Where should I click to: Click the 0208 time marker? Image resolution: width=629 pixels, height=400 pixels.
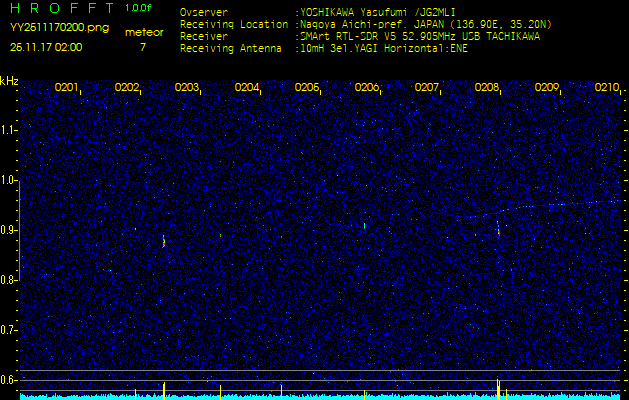(x=487, y=87)
